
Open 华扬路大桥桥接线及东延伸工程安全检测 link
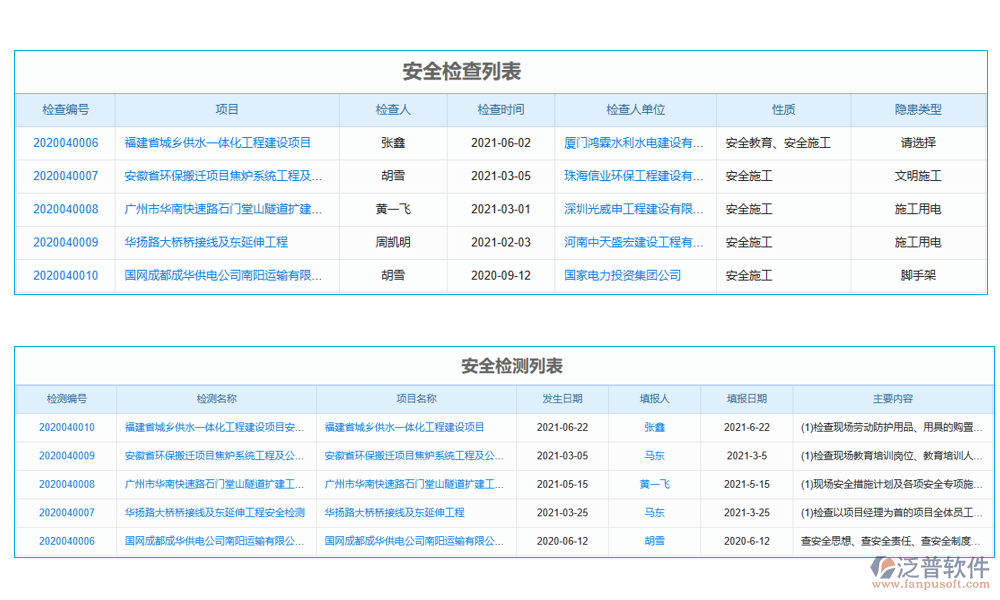pyautogui.click(x=215, y=512)
